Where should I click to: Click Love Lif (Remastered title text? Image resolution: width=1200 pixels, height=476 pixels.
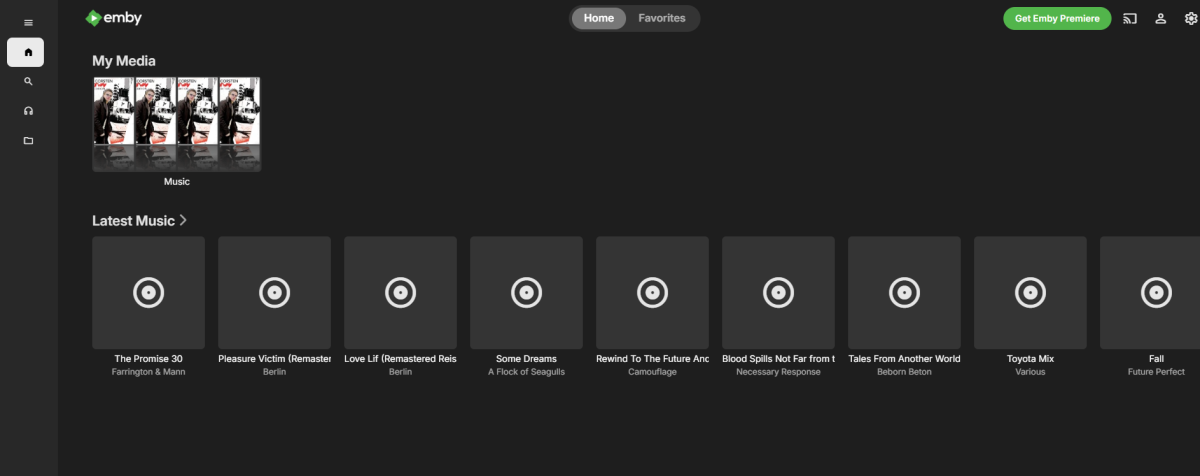click(400, 358)
